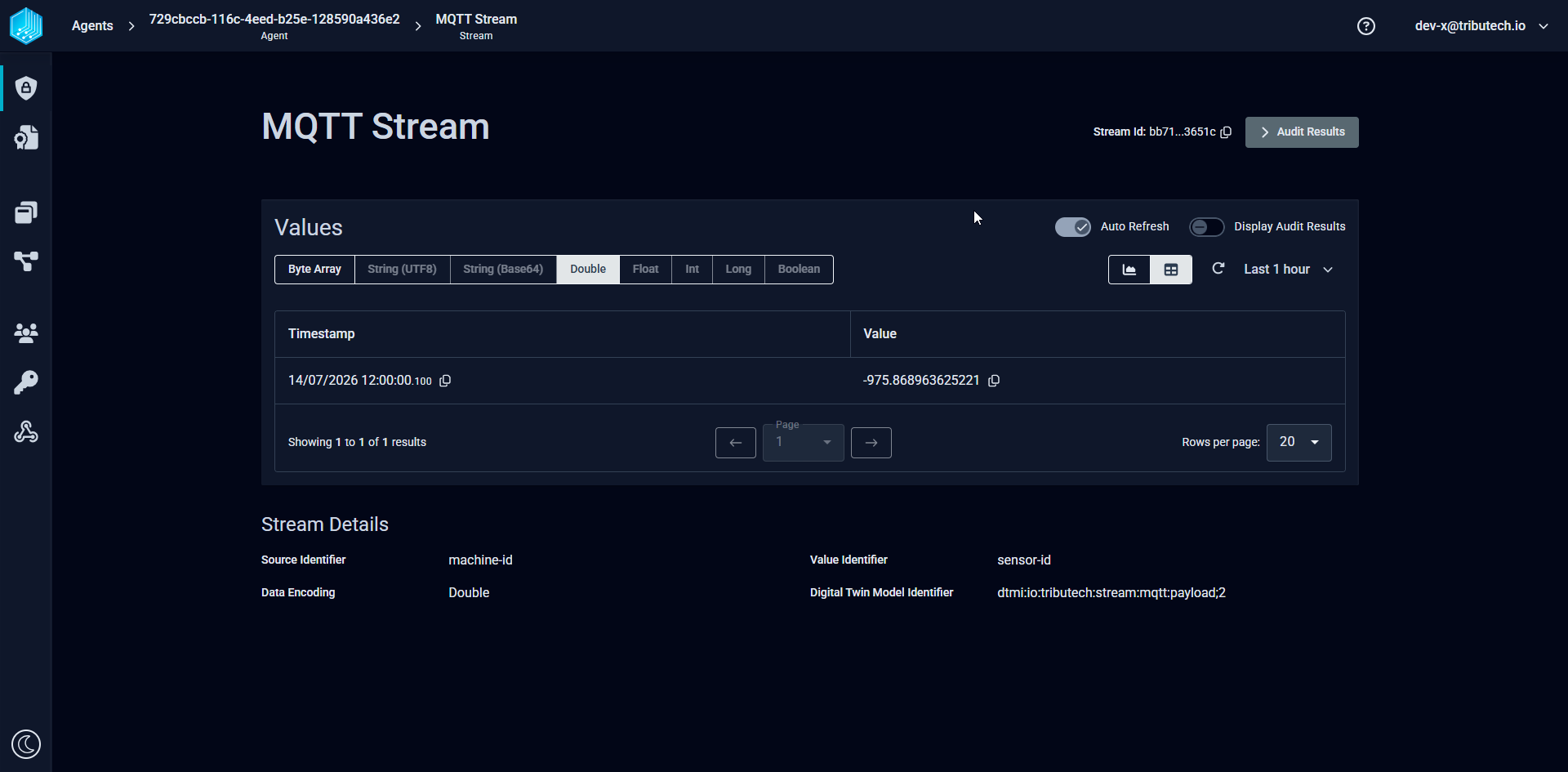The width and height of the screenshot is (1568, 772).
Task: Select the Float encoding tab
Action: (x=645, y=270)
